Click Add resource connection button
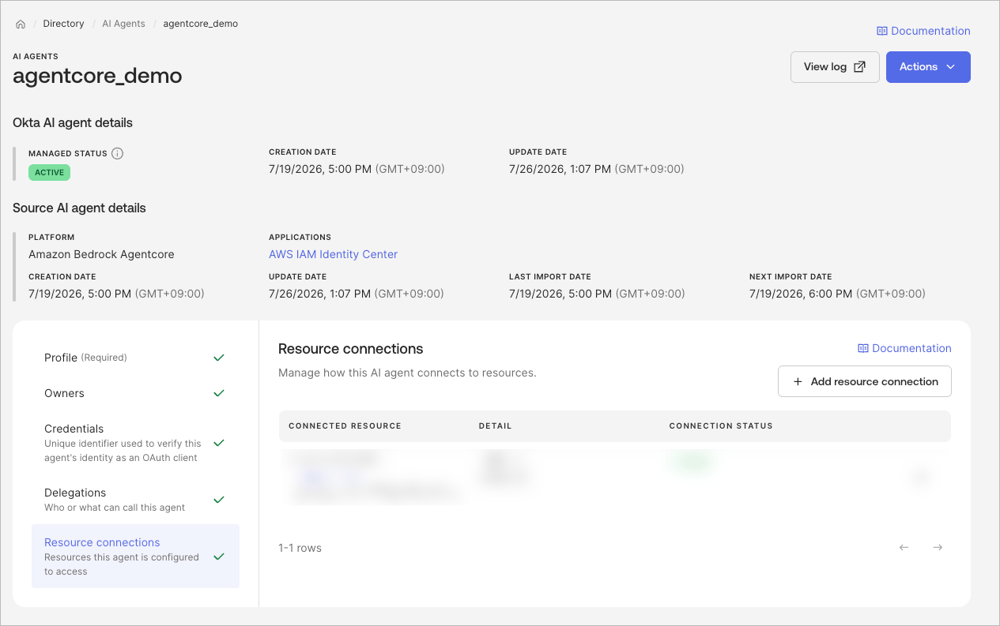Viewport: 1000px width, 626px height. click(864, 381)
